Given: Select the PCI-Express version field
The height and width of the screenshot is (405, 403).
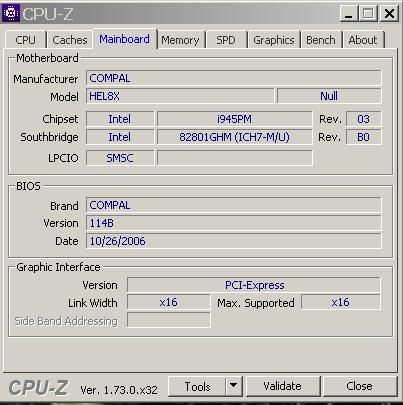Looking at the screenshot, I should tap(254, 285).
